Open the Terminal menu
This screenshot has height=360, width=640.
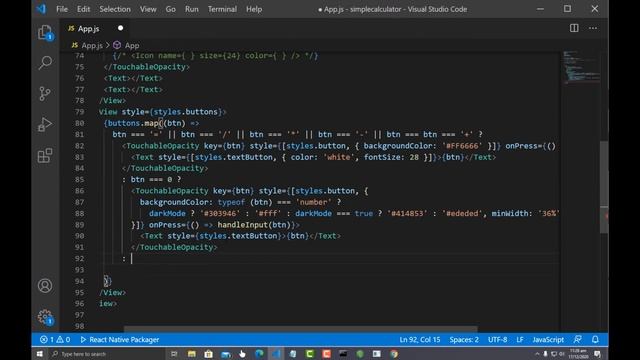pos(222,9)
